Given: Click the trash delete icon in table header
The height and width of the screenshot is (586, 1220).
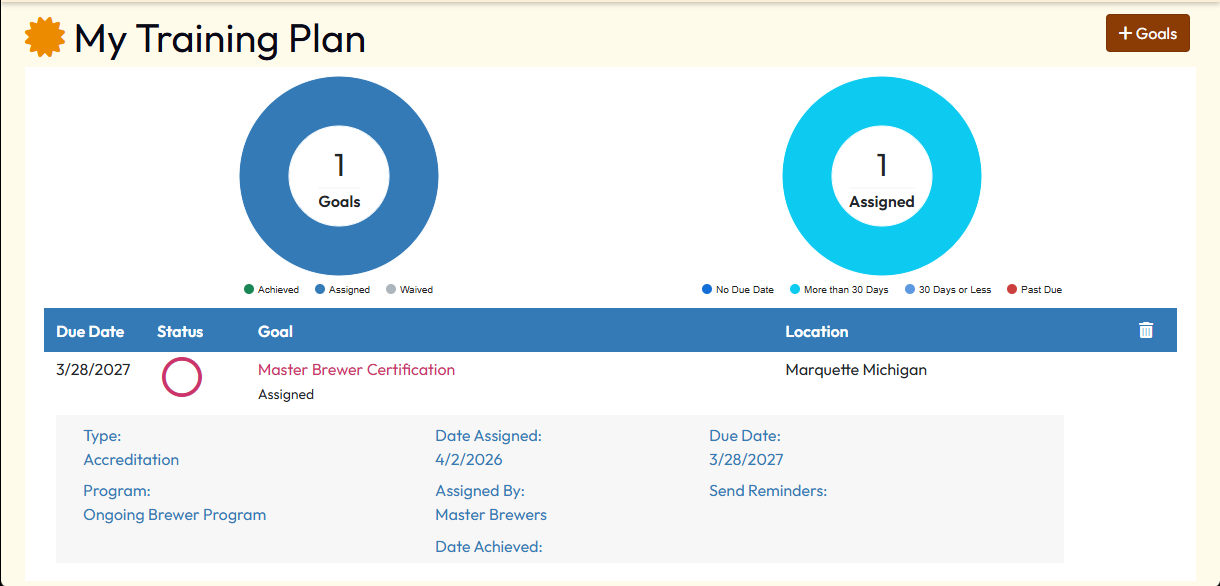Looking at the screenshot, I should click(1146, 331).
